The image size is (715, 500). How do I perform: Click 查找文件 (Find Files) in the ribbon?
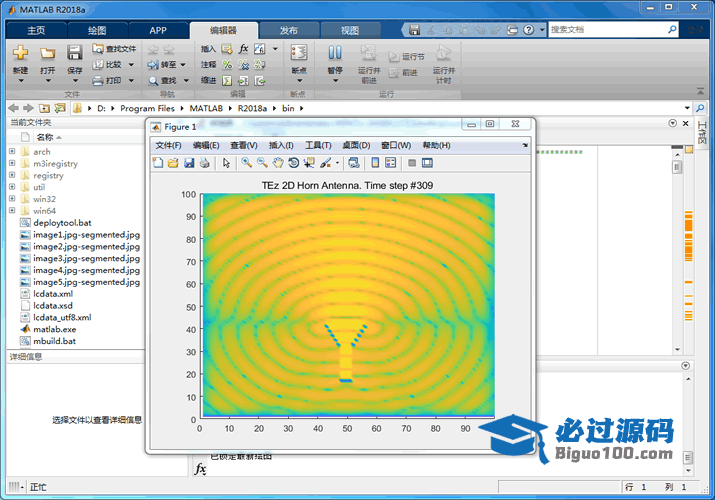click(x=114, y=49)
